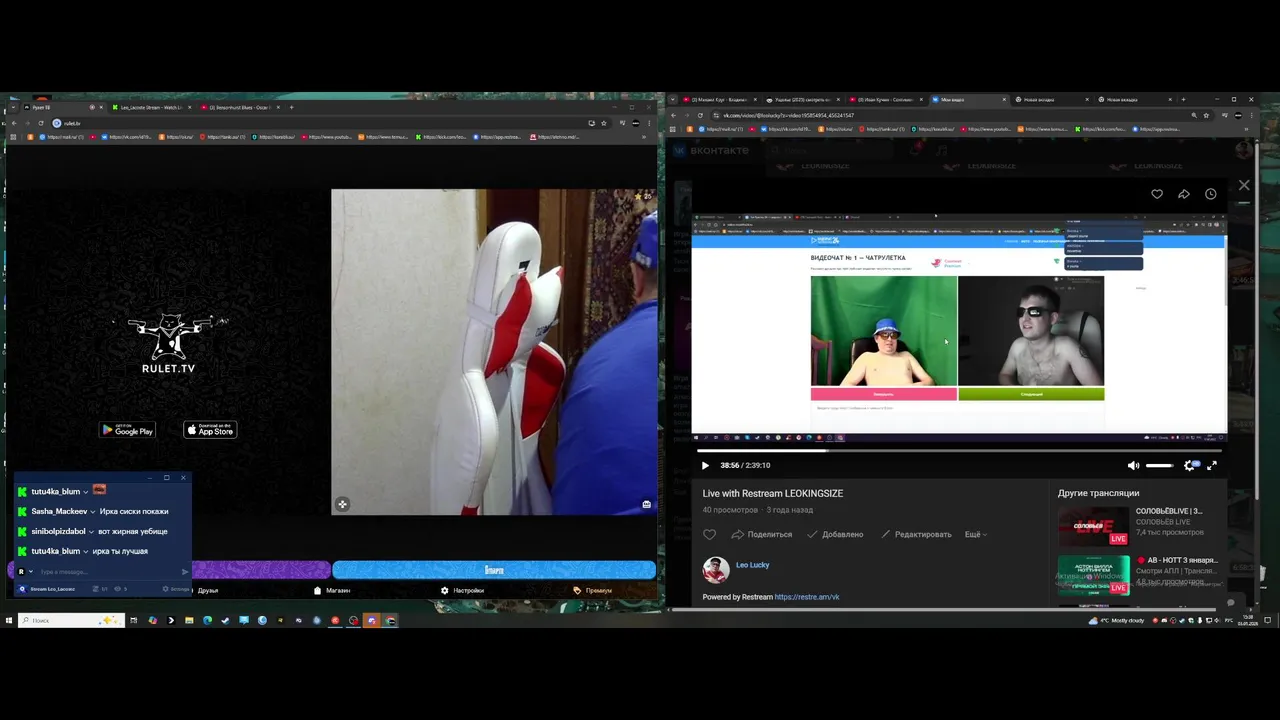
Task: Click the move icon on the rulet.tv webcam
Action: (342, 504)
